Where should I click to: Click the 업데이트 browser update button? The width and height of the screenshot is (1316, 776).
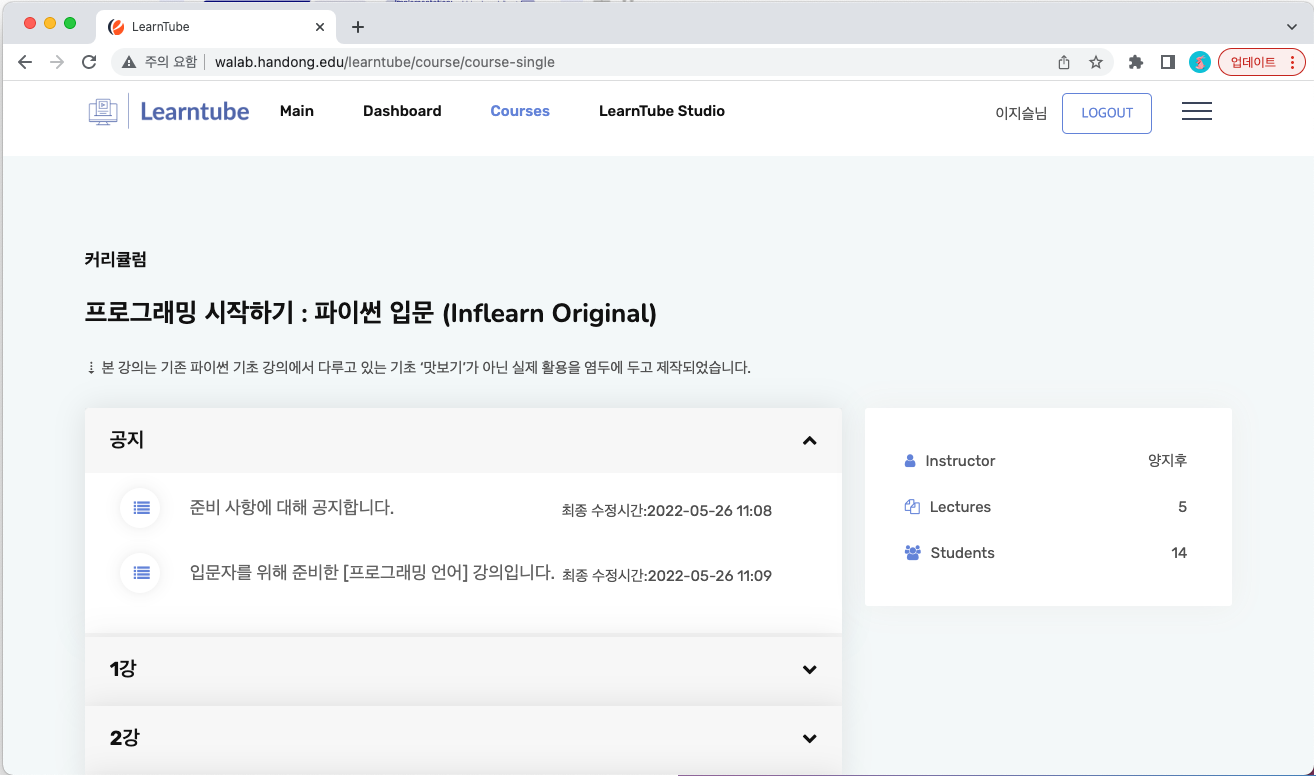tap(1260, 62)
